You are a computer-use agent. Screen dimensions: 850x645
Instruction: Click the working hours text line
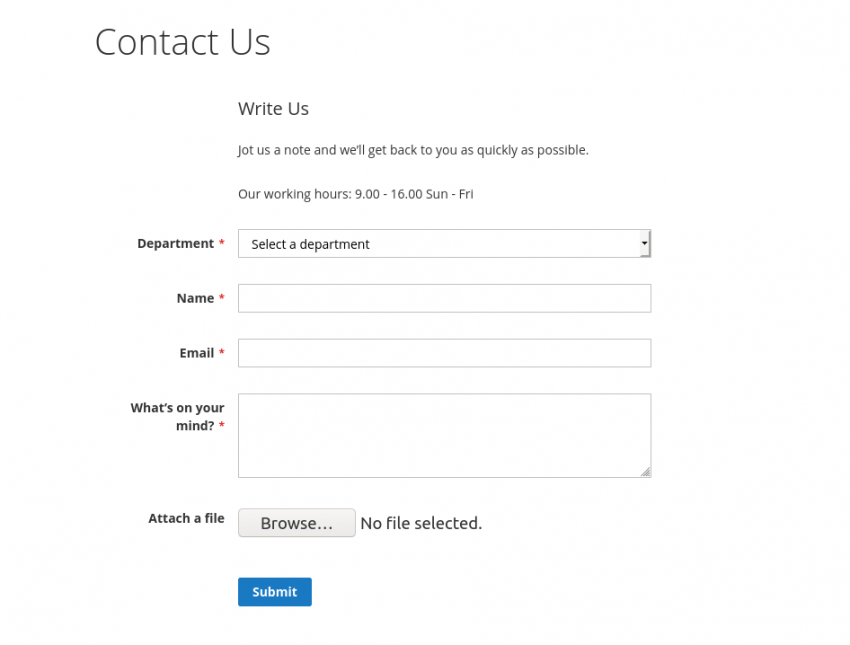pos(354,193)
